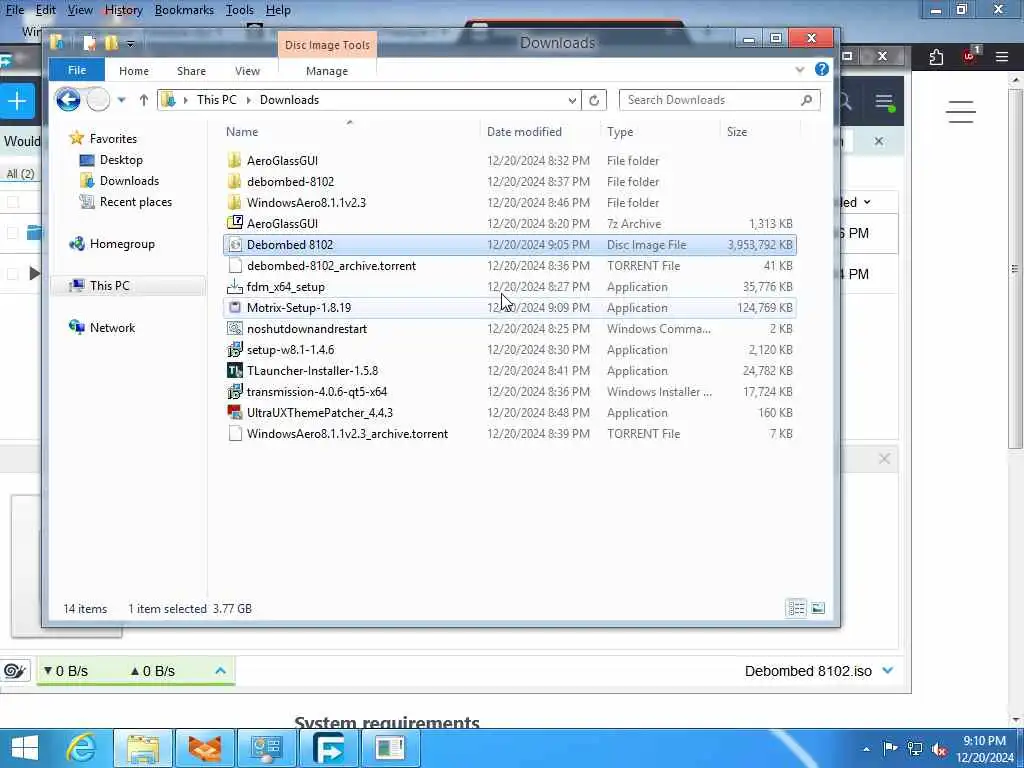Screen dimensions: 1024x768
Task: Collapse the speed panel chevron
Action: pyautogui.click(x=221, y=671)
